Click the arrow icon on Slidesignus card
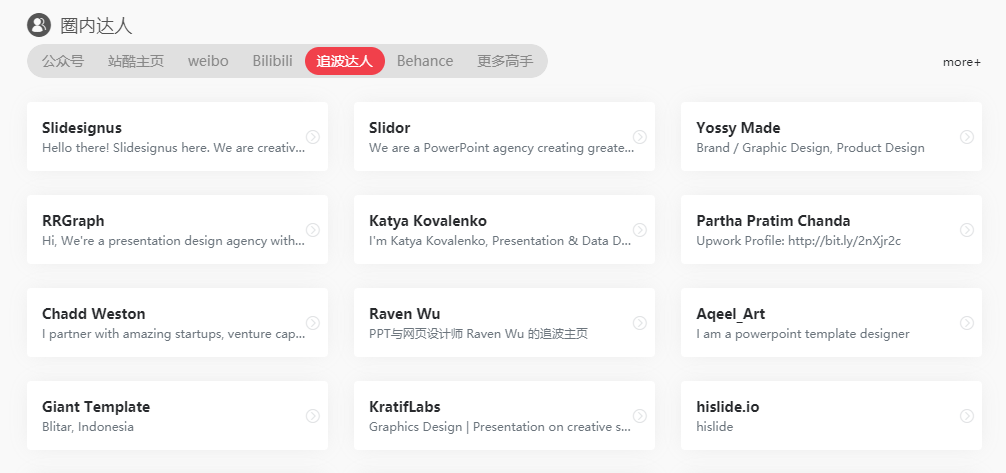The image size is (1006, 473). (x=312, y=137)
